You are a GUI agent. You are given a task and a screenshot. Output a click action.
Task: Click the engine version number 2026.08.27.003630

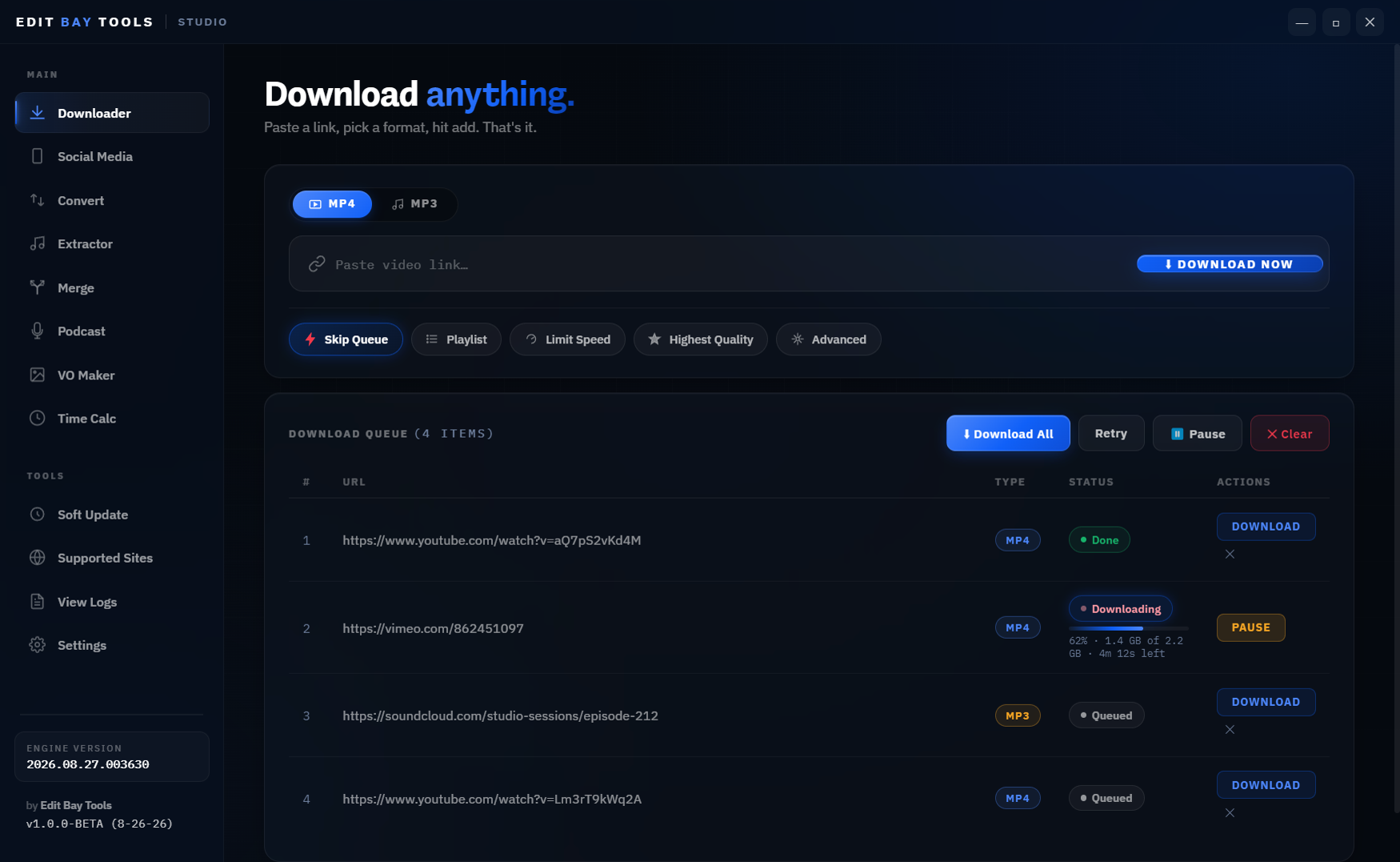pos(88,764)
